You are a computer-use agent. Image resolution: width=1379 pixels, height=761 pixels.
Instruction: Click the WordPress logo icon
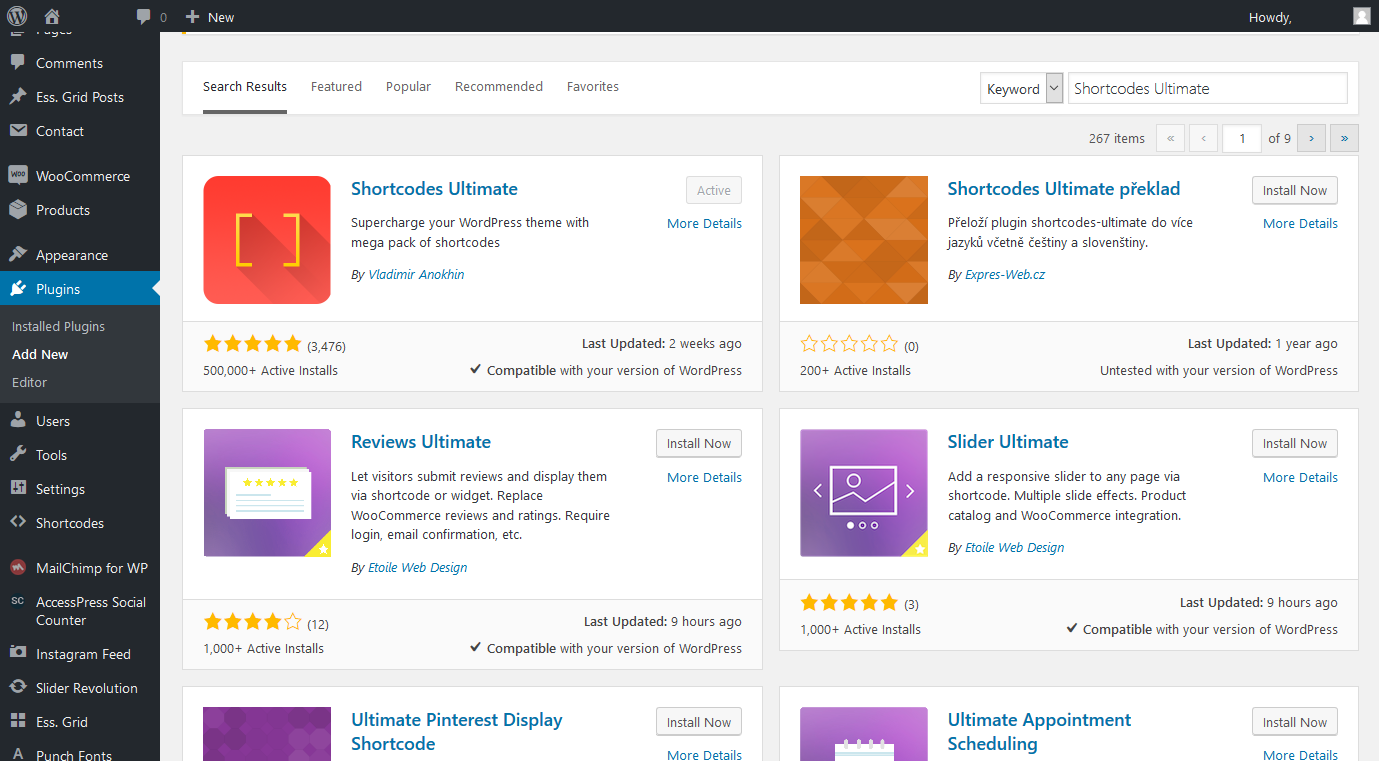(x=17, y=16)
